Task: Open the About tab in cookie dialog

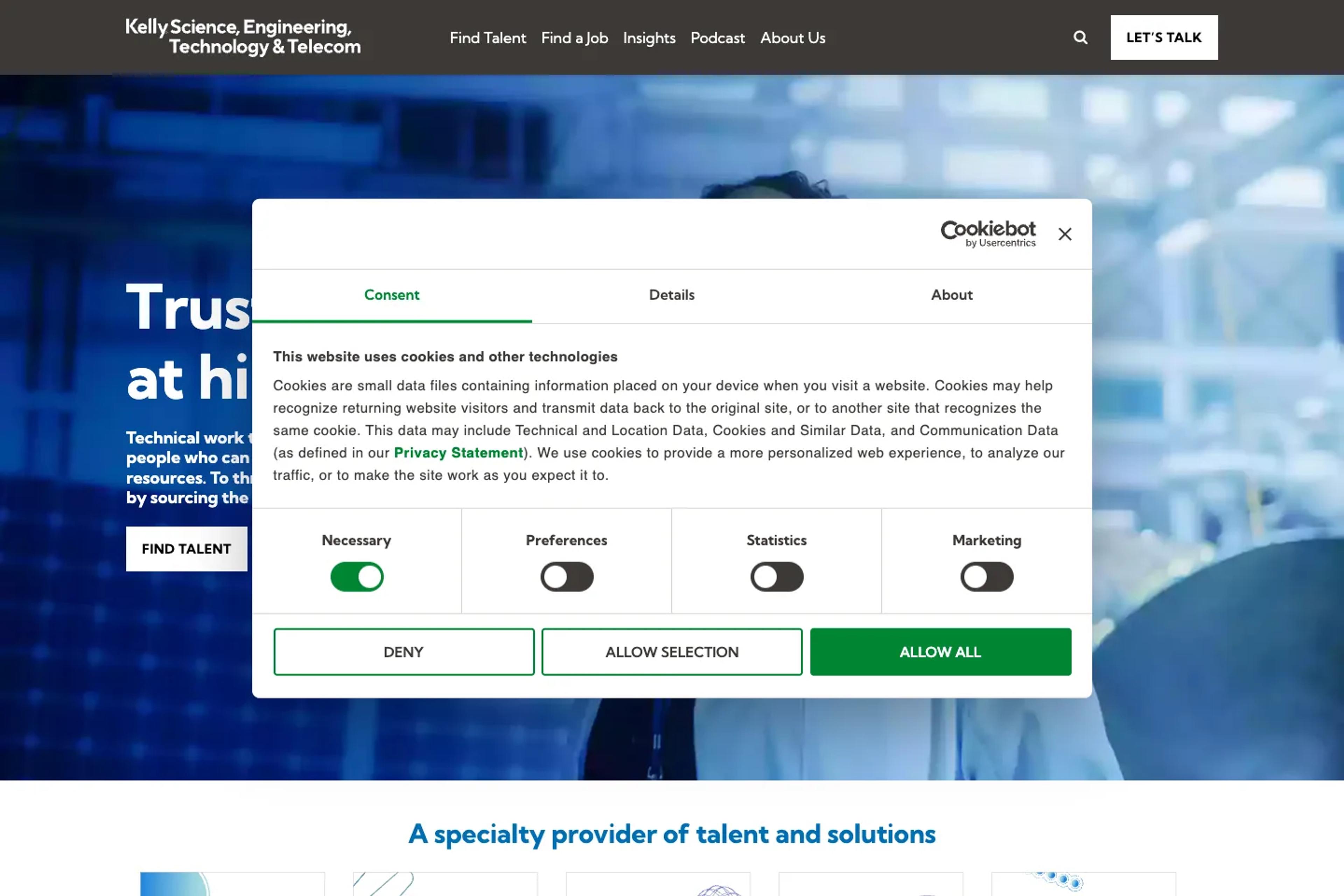Action: point(952,295)
